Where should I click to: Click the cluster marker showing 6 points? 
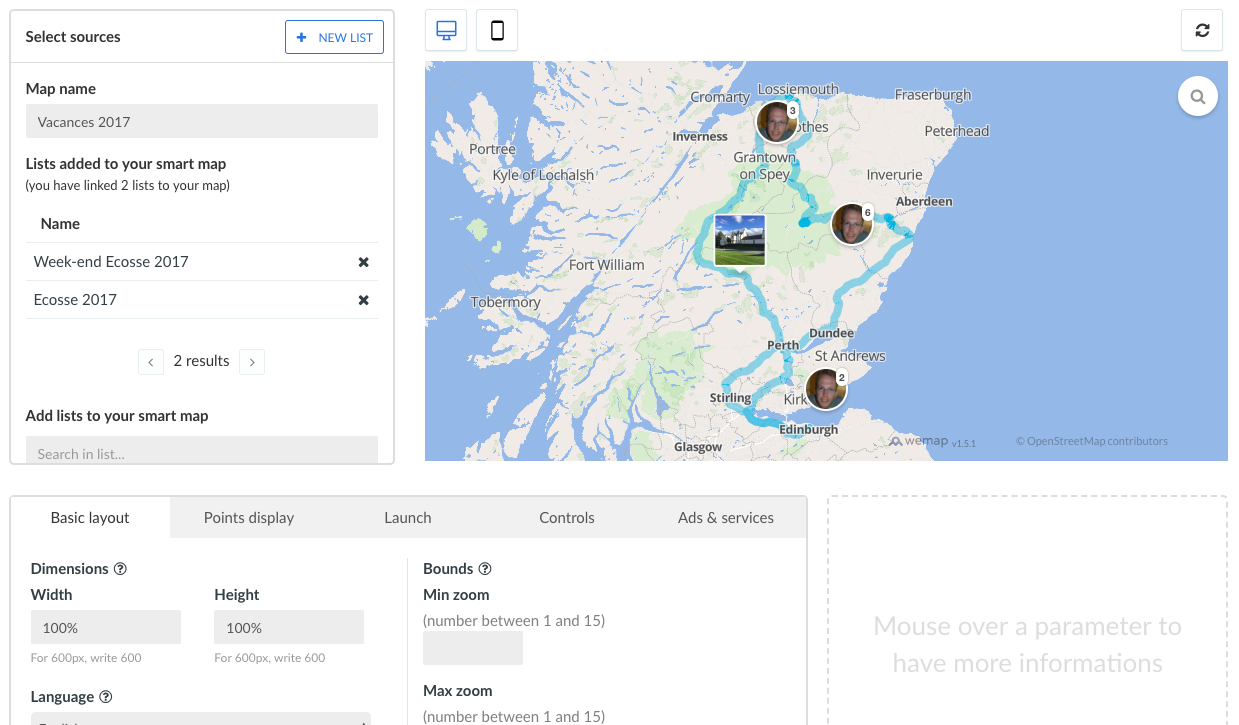coord(851,223)
